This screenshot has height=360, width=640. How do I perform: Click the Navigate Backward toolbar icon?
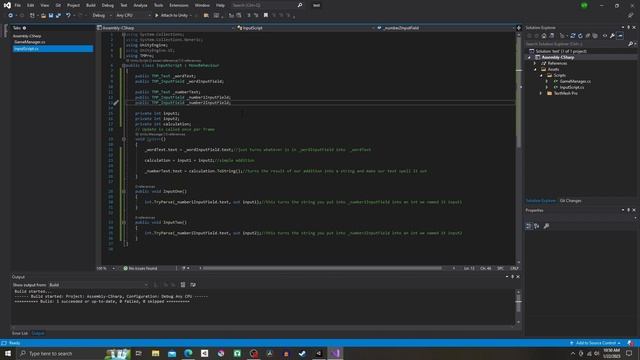(11, 16)
